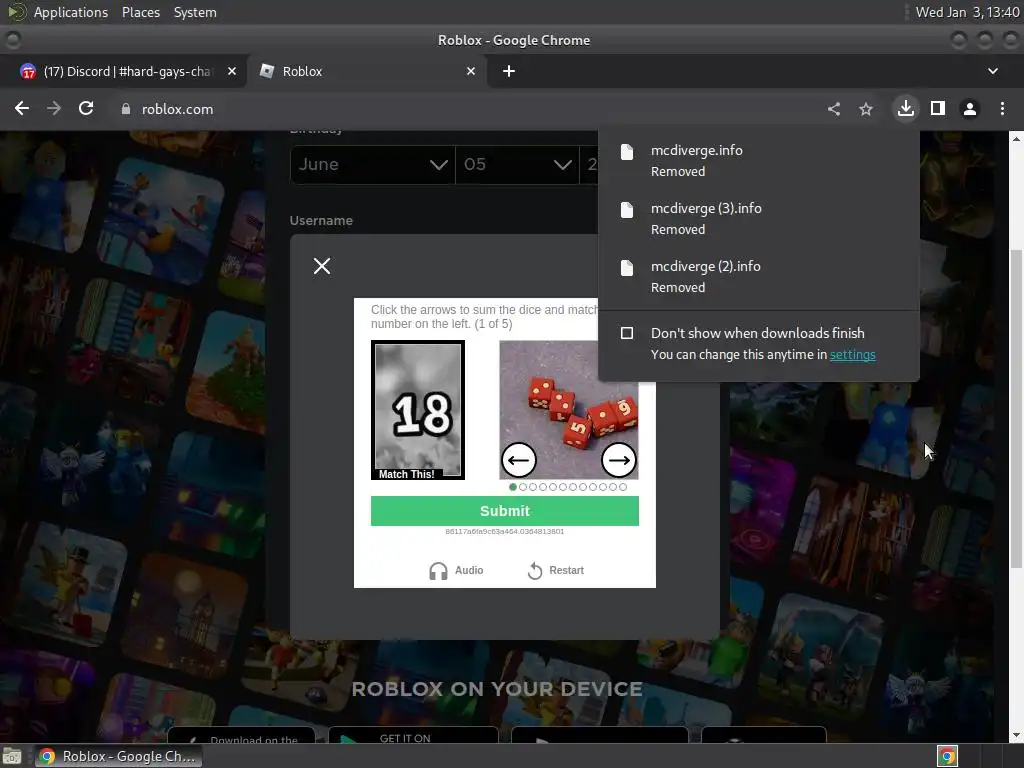Select Roblox Chrome taskbar entry
Viewport: 1024px width, 768px height.
click(x=118, y=756)
